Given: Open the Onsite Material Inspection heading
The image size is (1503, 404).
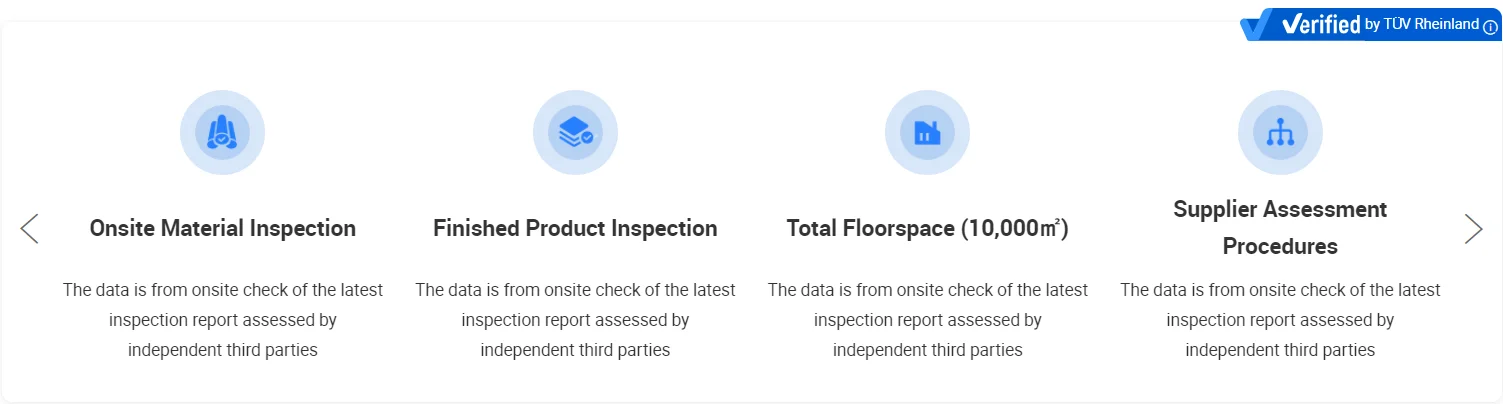Looking at the screenshot, I should [x=222, y=228].
